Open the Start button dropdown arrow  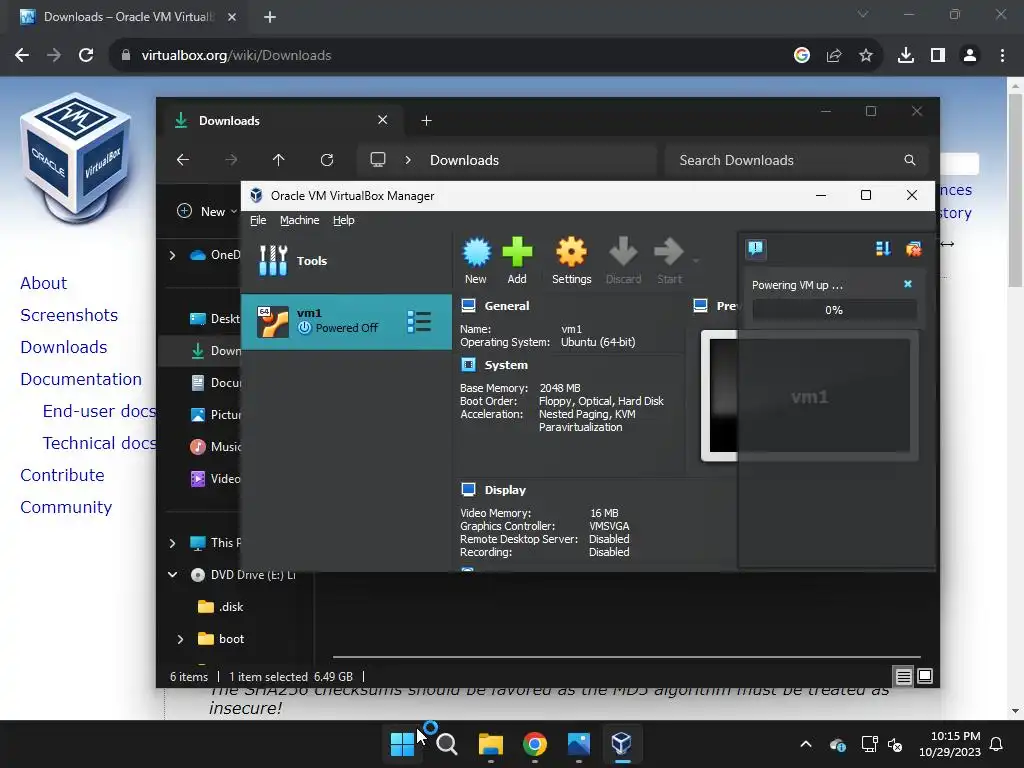click(x=696, y=261)
